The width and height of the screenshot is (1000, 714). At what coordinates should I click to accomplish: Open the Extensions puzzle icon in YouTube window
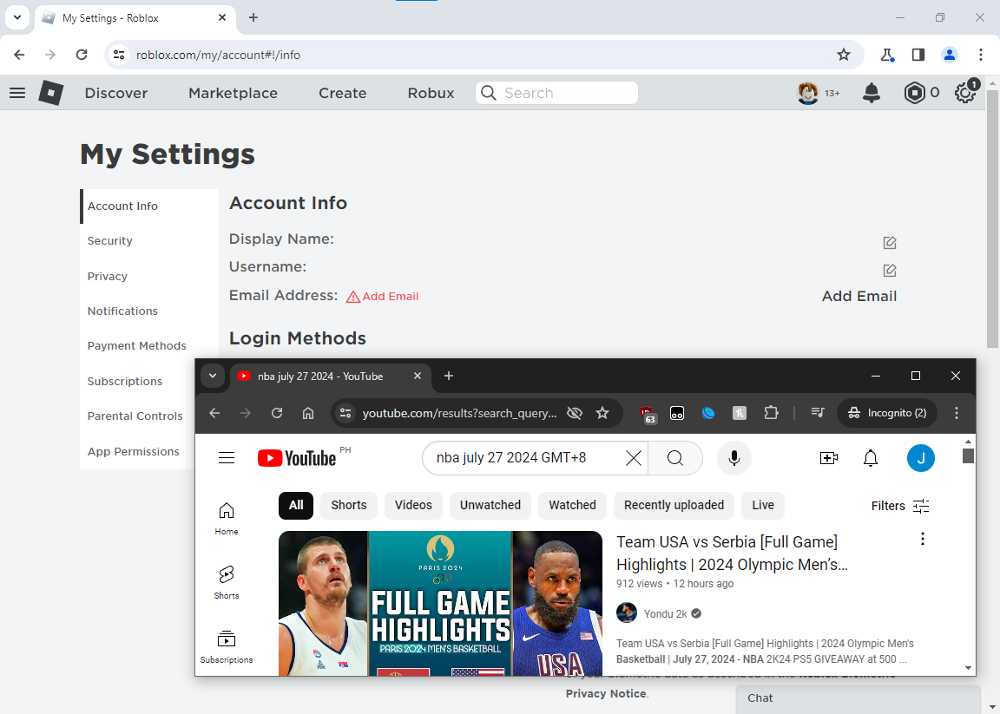pos(771,413)
